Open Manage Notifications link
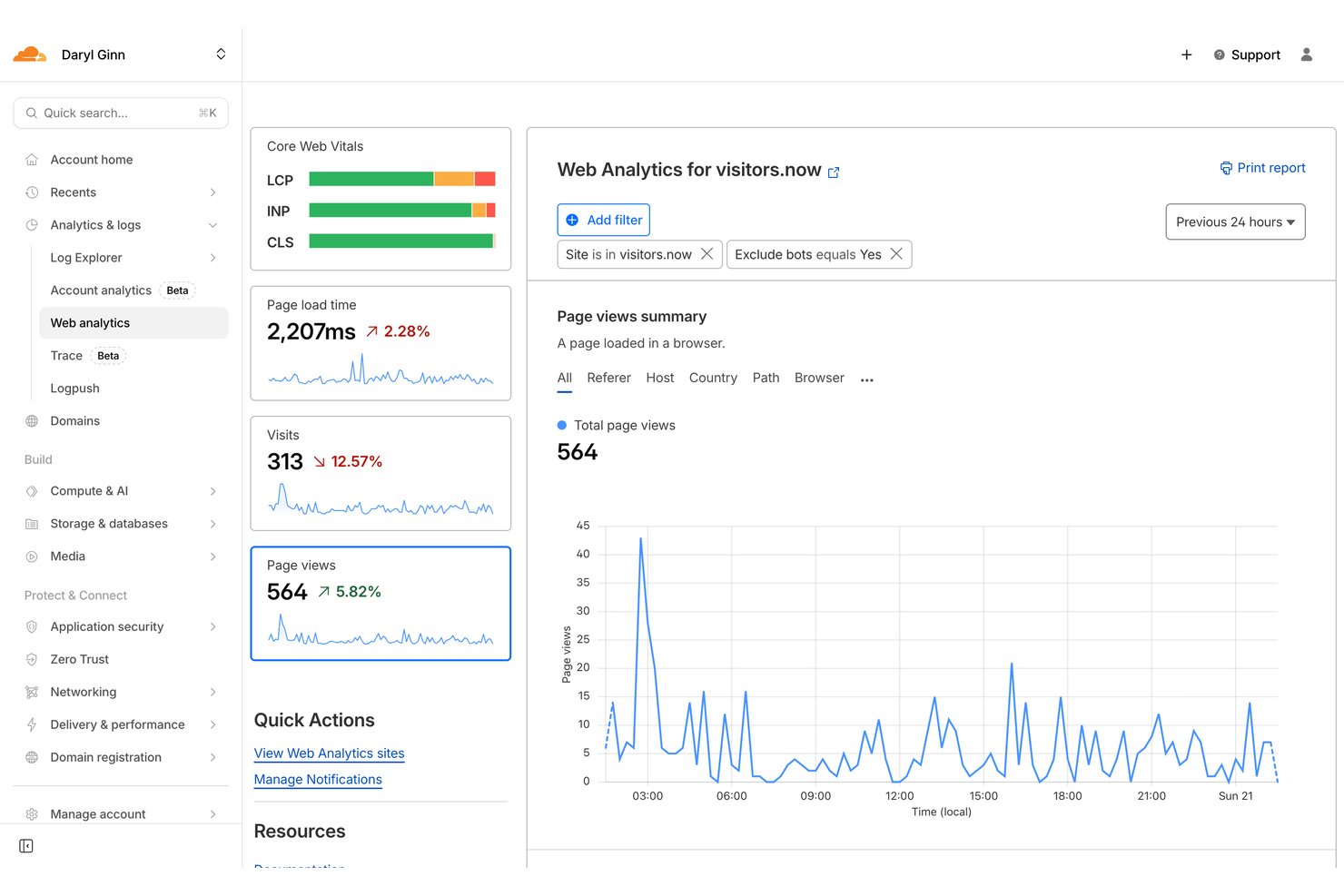The image size is (1344, 896). 318,780
